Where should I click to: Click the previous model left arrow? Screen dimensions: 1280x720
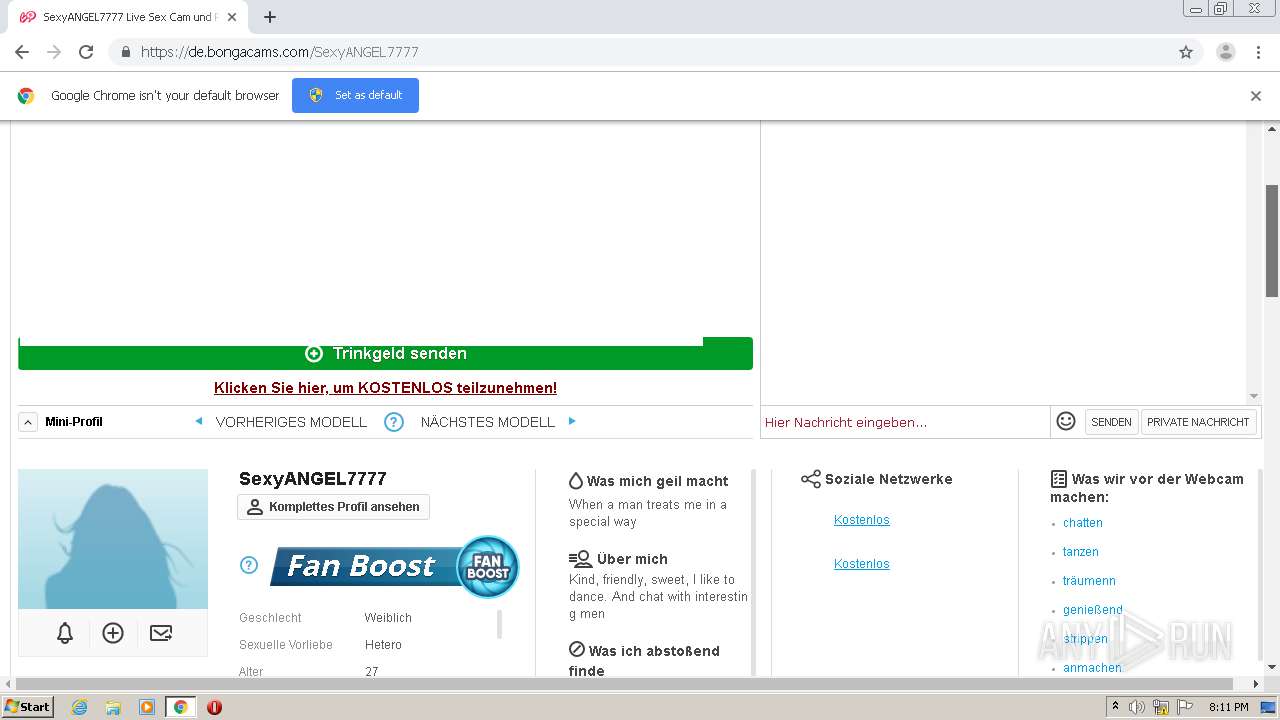pos(199,421)
